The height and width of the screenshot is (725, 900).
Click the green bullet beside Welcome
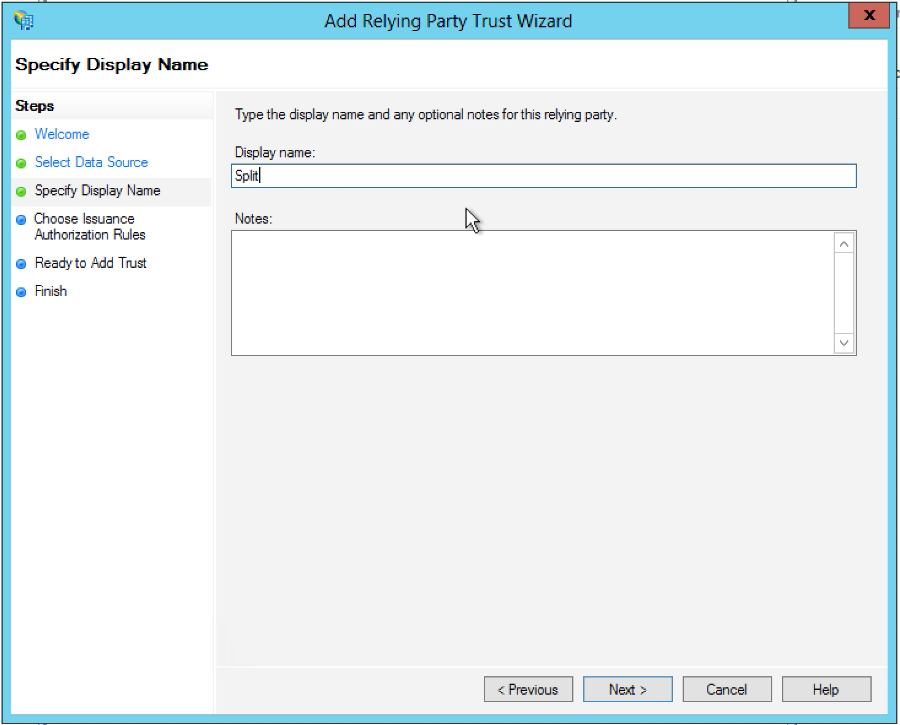point(22,135)
